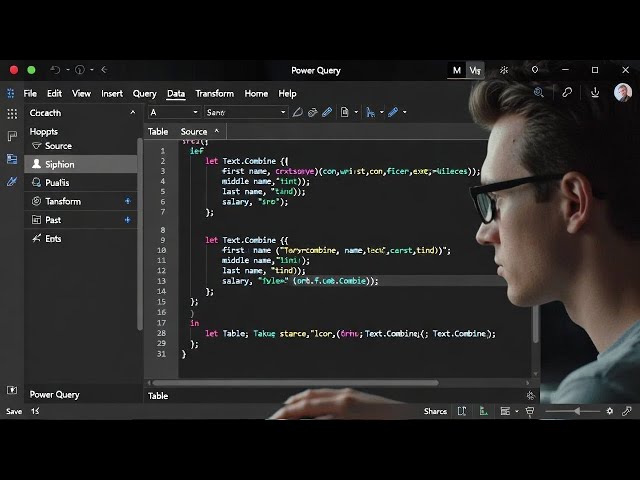The height and width of the screenshot is (480, 640).
Task: Switch to the M mode toggle
Action: 457,70
